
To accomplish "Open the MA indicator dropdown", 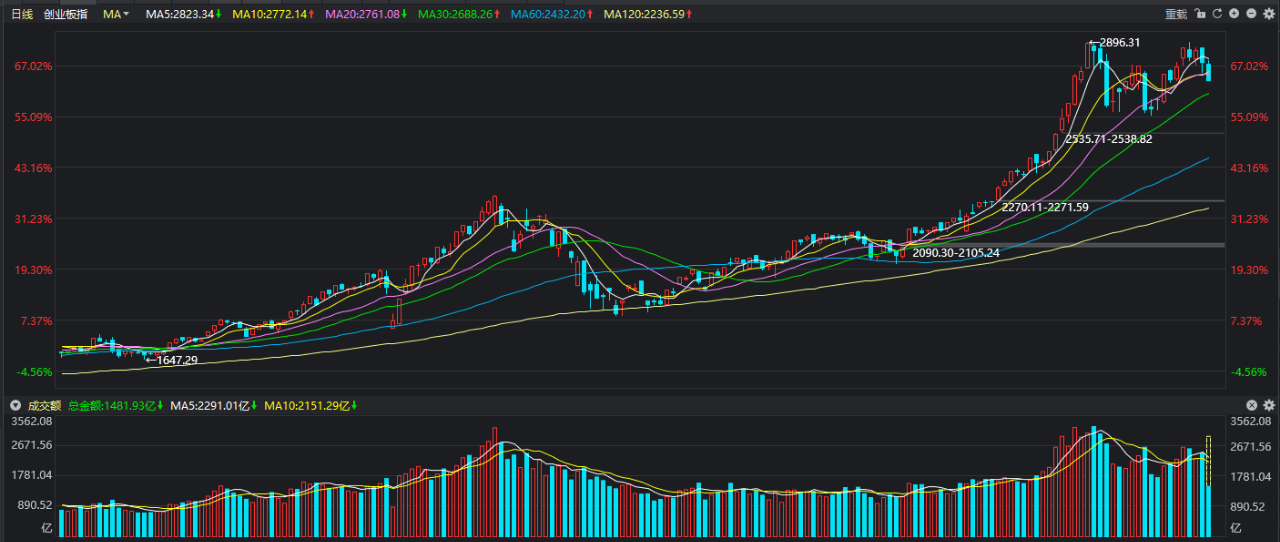I will point(117,14).
